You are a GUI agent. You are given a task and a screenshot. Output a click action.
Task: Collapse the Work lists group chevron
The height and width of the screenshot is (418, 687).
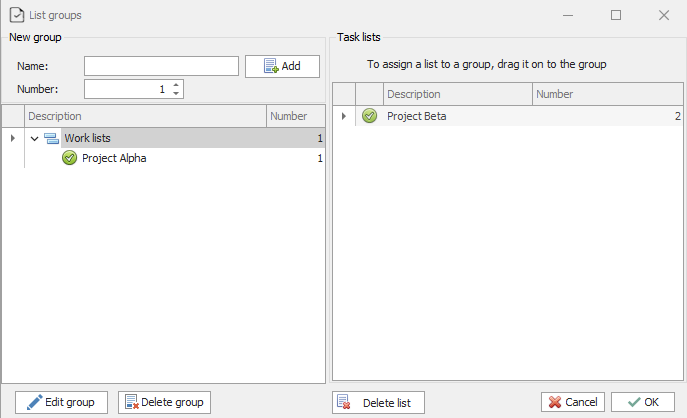point(34,138)
